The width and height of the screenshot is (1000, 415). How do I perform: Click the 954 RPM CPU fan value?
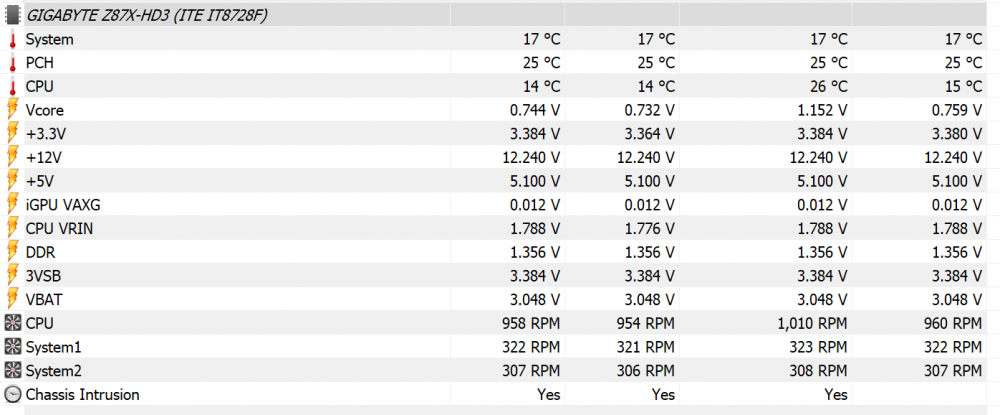click(645, 323)
